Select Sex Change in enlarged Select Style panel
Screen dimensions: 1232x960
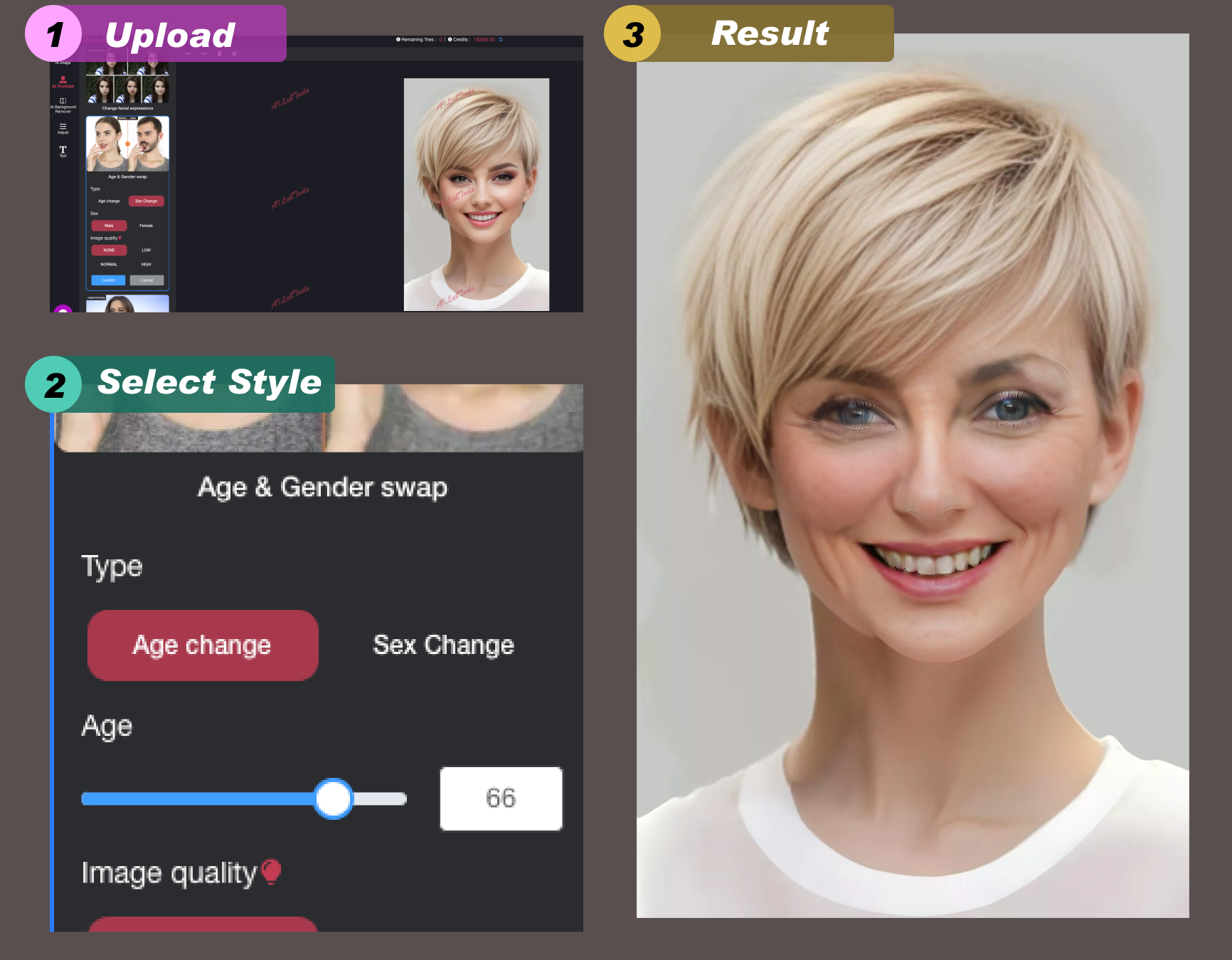443,645
